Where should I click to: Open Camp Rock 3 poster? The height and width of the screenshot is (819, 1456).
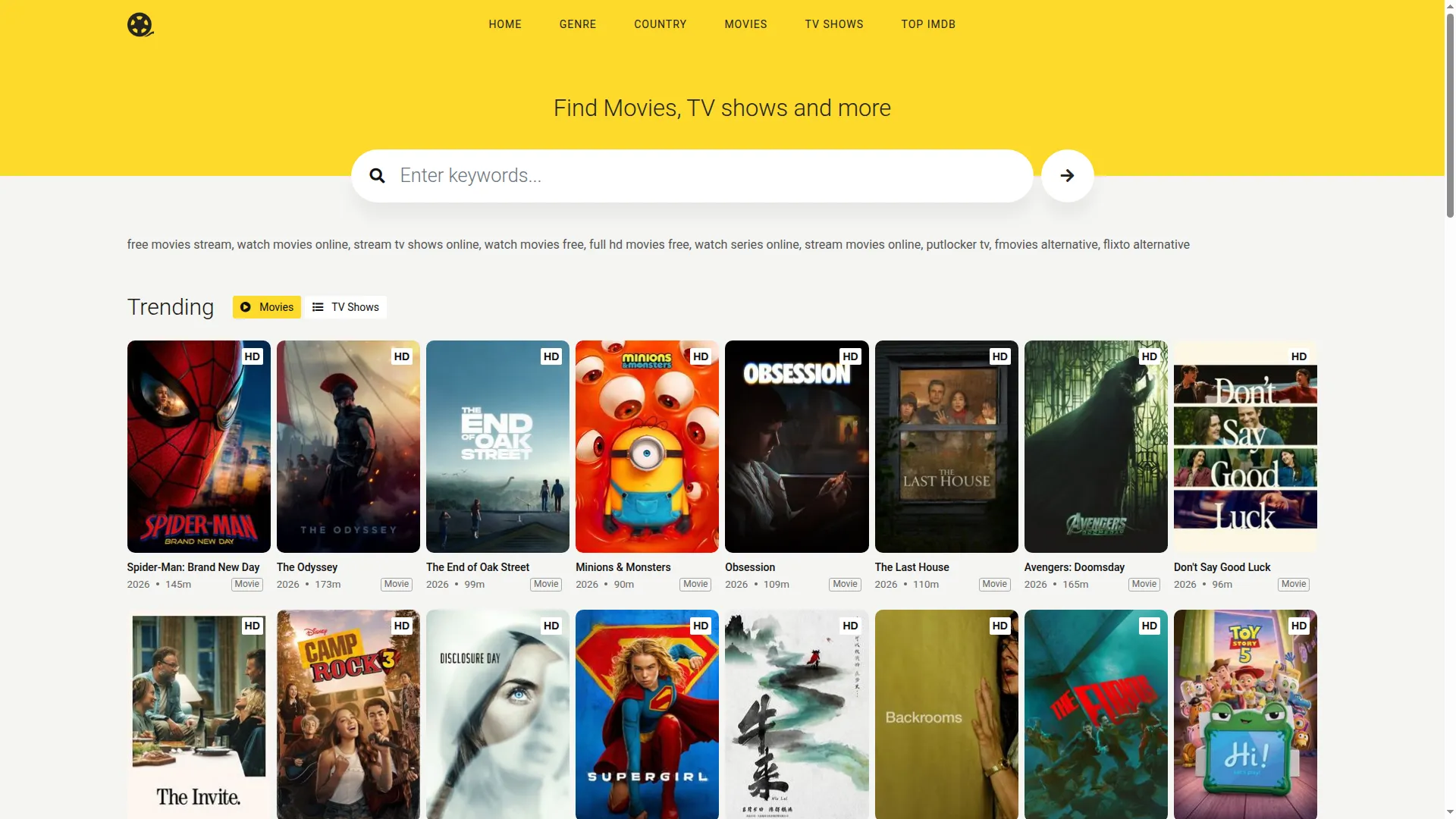(x=348, y=714)
